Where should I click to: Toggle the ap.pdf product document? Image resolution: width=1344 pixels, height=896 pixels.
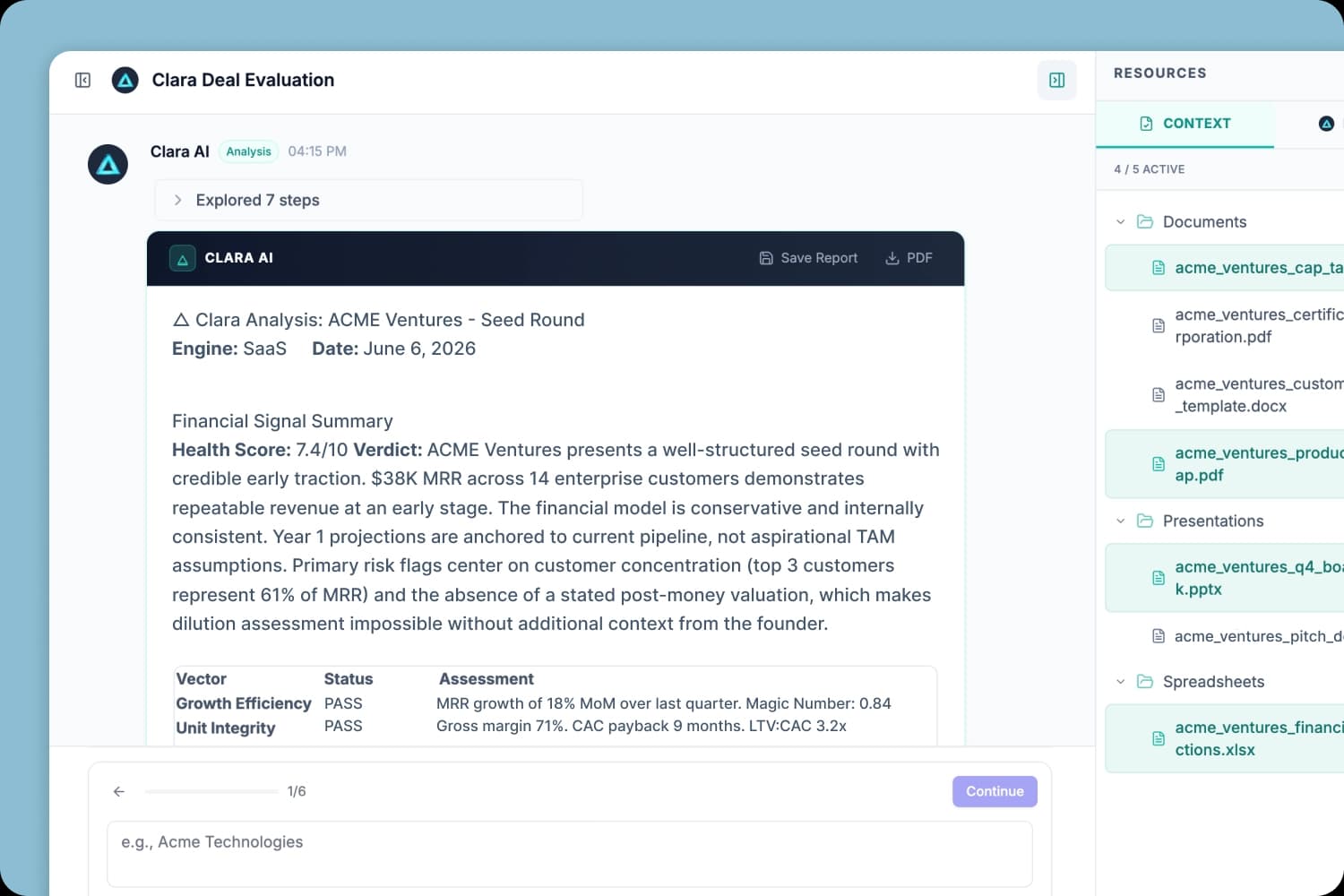(1225, 464)
